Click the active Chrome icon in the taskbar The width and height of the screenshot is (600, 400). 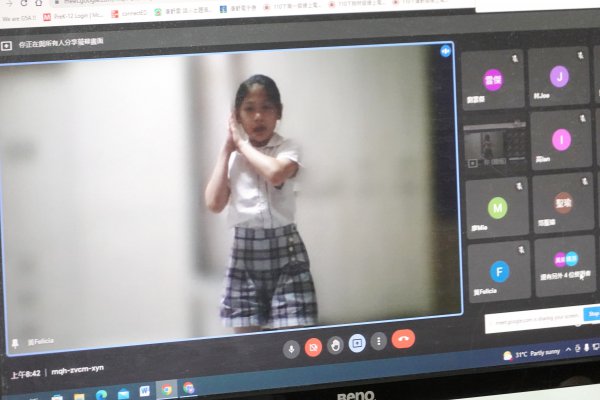[x=166, y=390]
